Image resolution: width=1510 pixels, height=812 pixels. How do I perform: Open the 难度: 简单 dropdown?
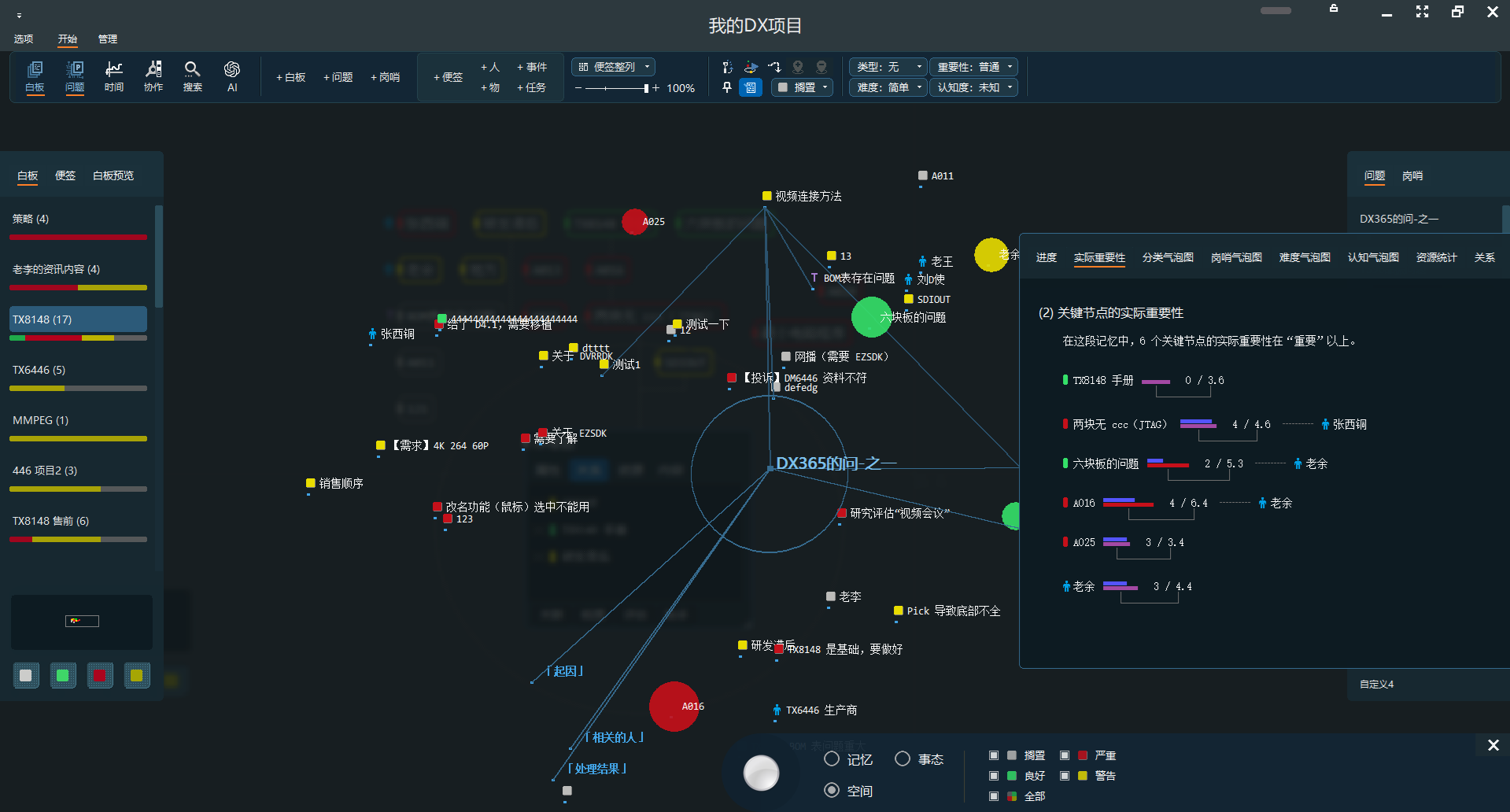(888, 87)
